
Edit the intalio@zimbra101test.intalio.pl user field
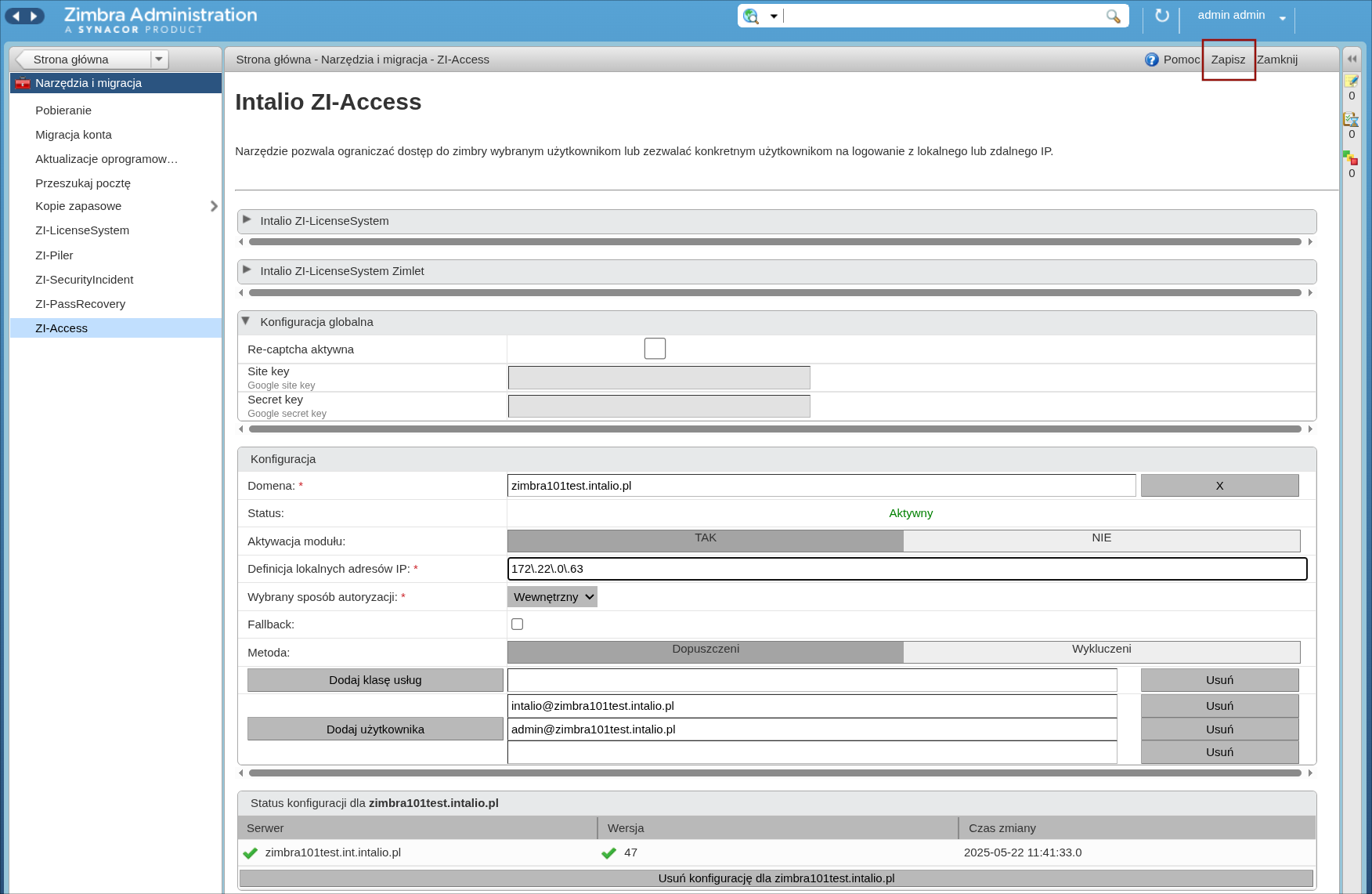click(812, 706)
